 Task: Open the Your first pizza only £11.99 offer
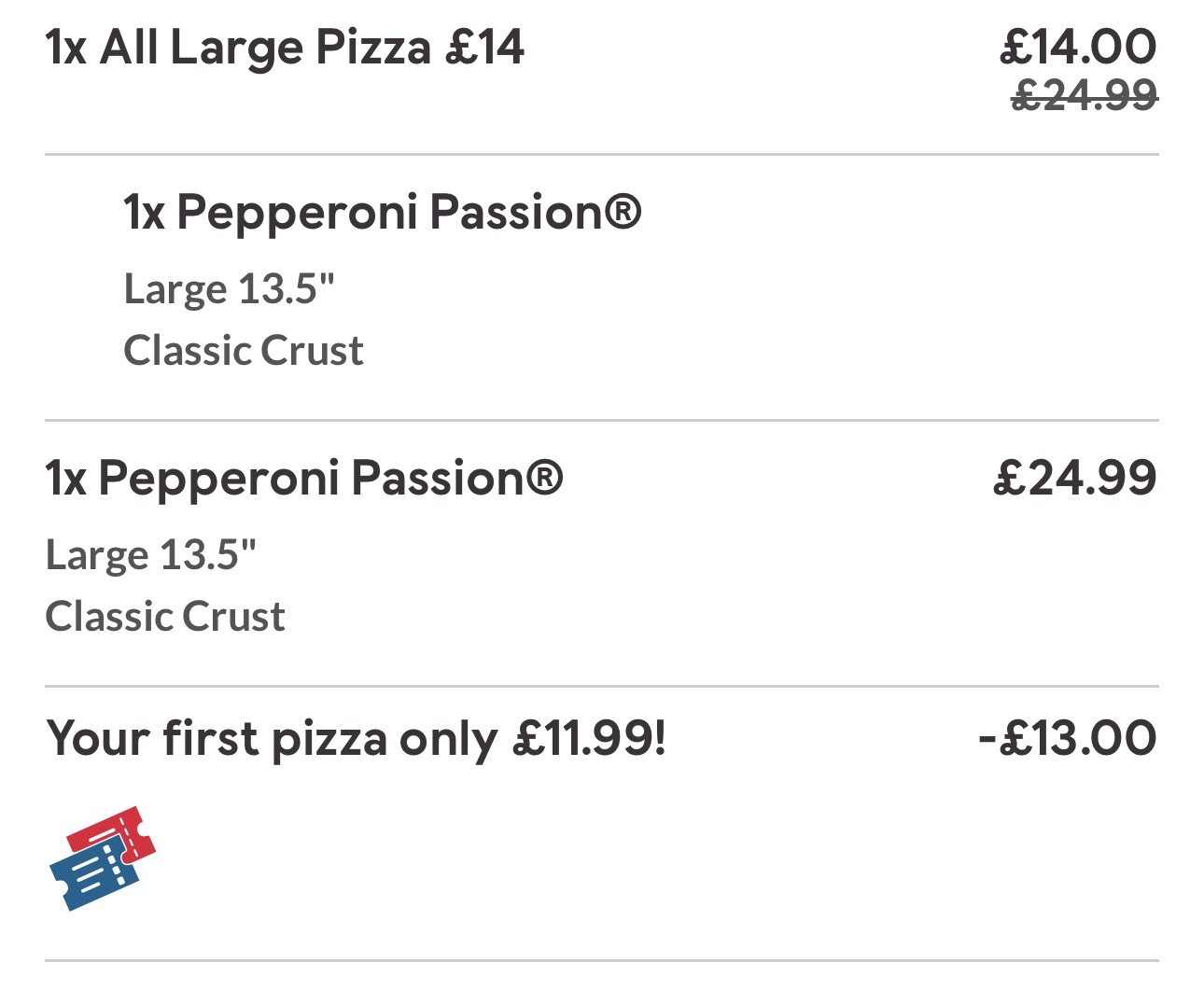pyautogui.click(x=357, y=739)
